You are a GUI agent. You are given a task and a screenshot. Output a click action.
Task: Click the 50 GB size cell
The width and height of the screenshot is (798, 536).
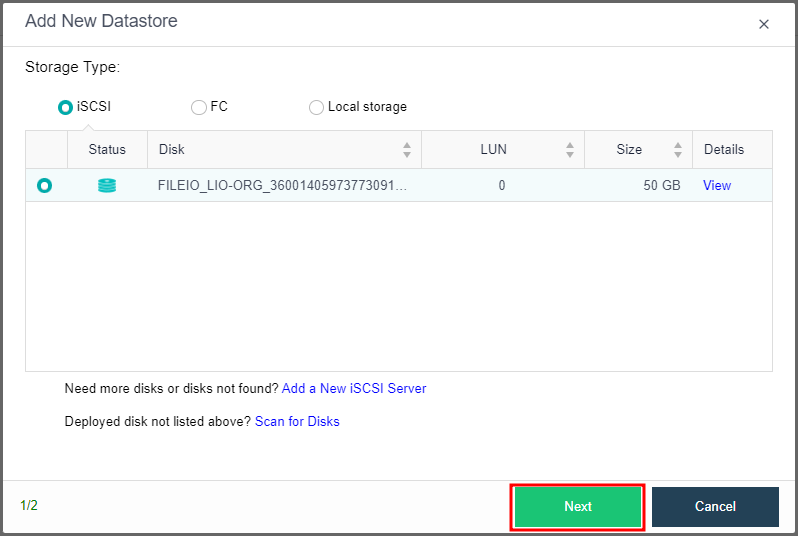coord(662,185)
